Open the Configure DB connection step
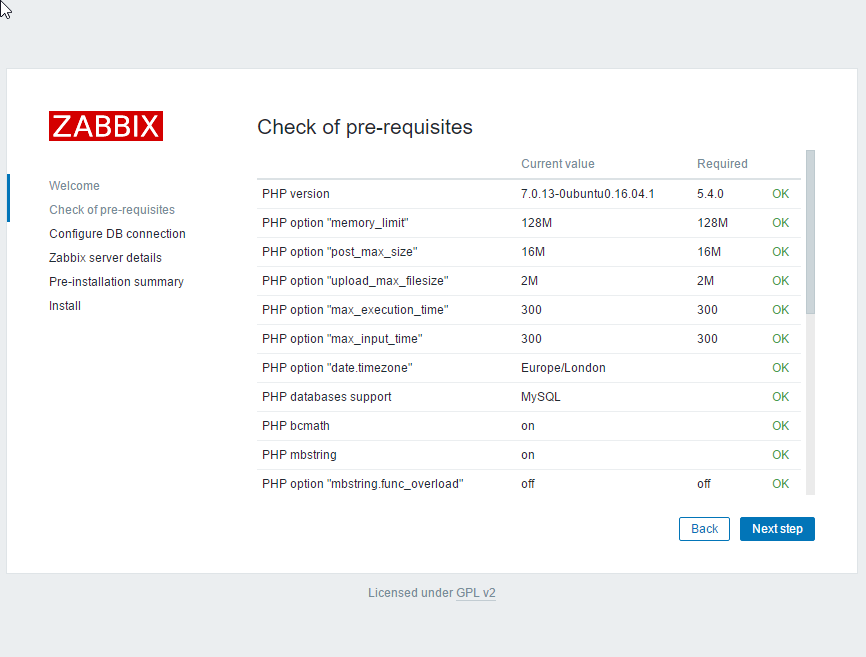Viewport: 866px width, 657px height. click(x=117, y=233)
